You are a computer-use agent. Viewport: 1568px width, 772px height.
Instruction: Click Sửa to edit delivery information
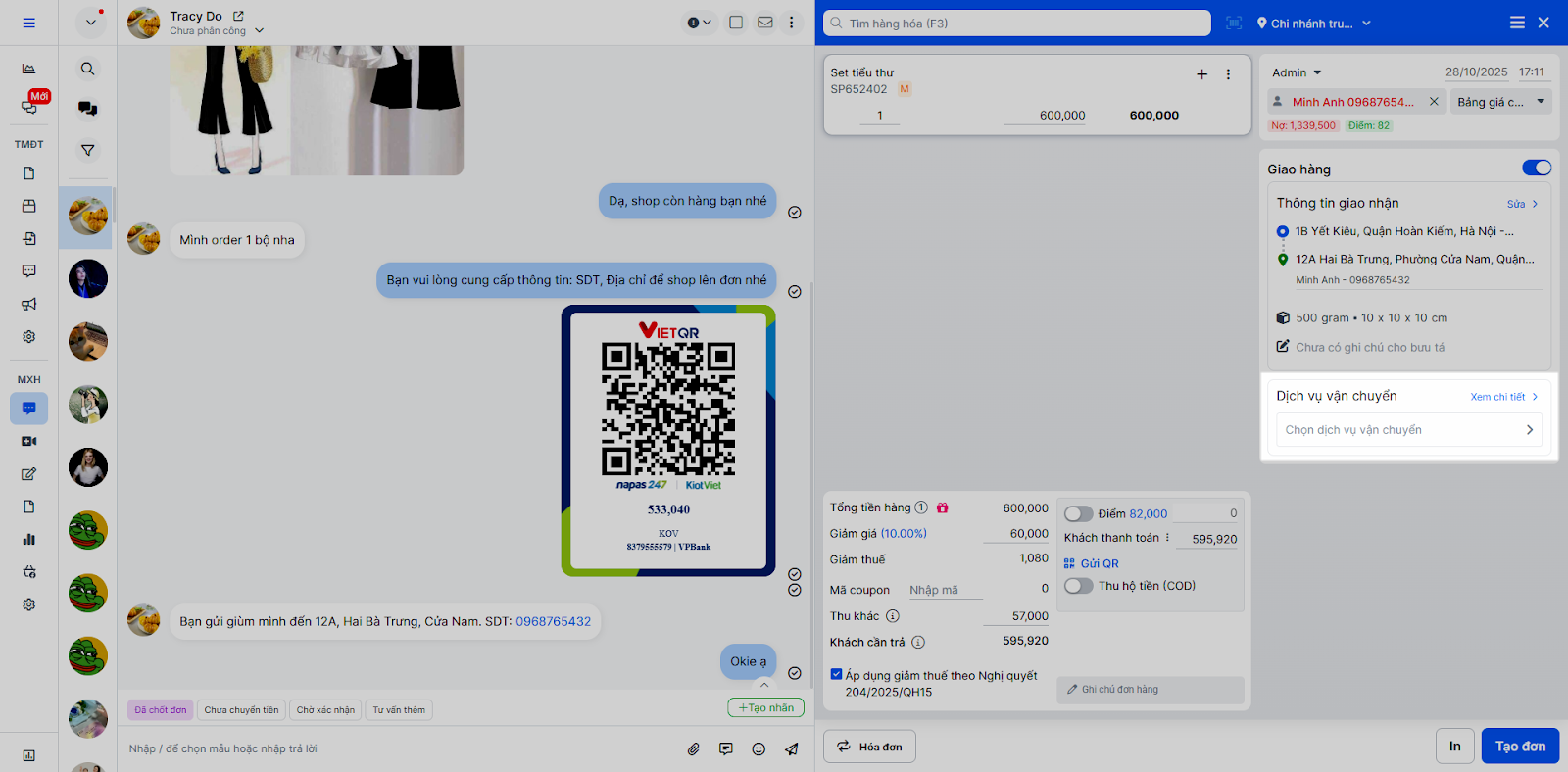click(1522, 204)
